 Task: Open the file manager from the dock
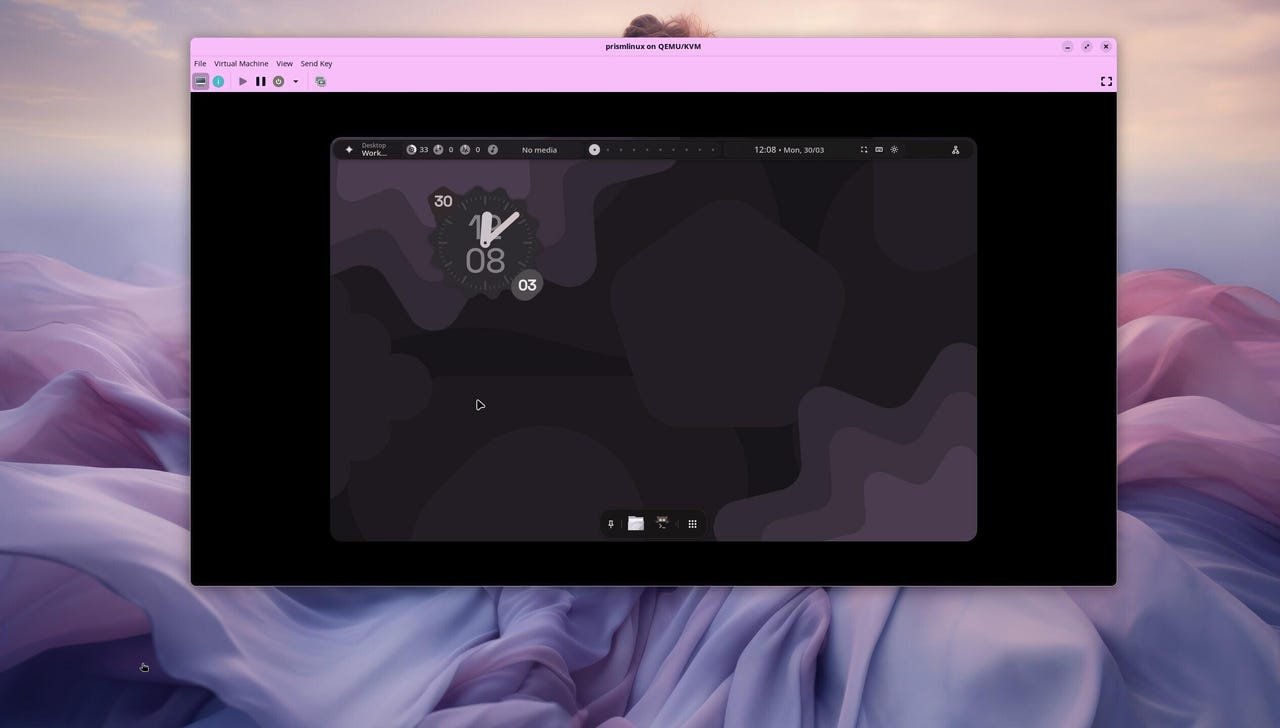(x=635, y=523)
